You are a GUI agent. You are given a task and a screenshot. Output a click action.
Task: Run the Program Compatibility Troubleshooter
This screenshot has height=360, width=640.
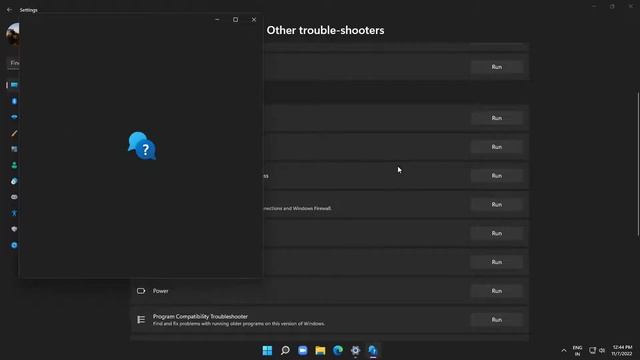pos(496,320)
